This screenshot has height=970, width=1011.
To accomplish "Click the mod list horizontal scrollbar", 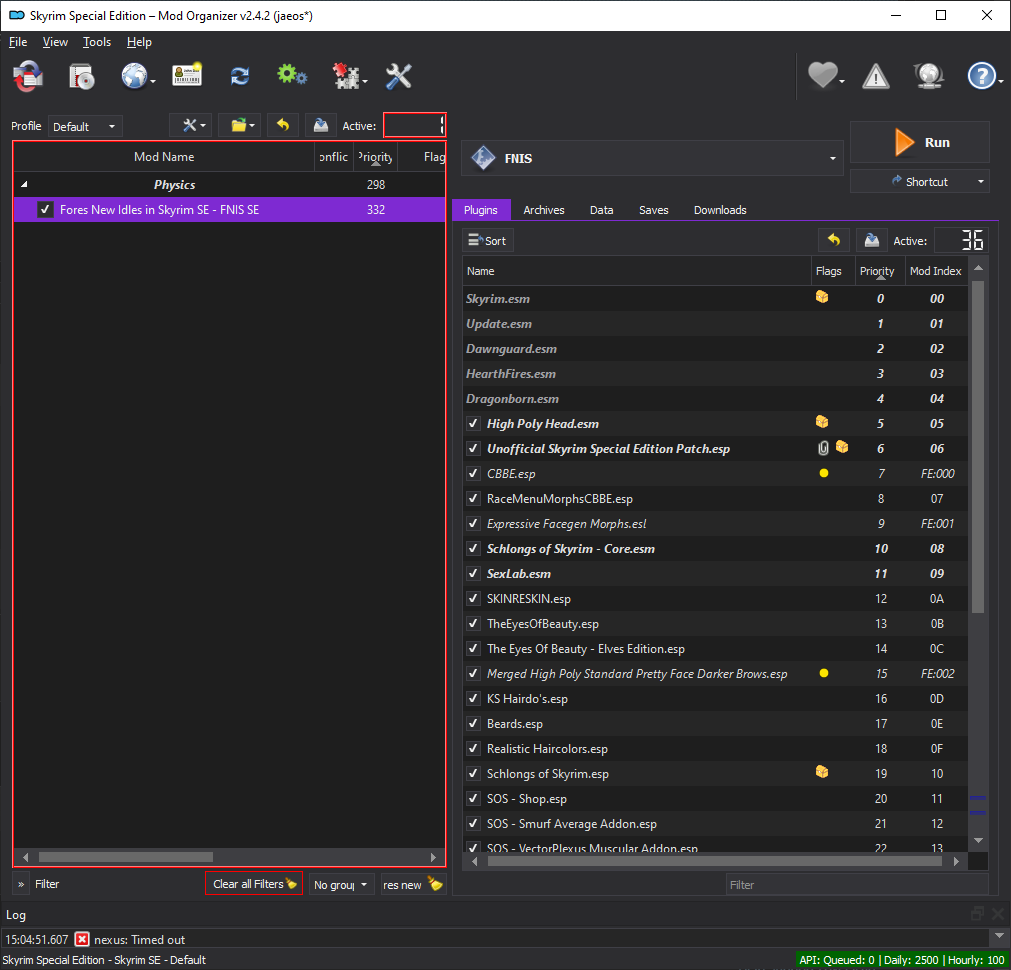I will pos(126,857).
